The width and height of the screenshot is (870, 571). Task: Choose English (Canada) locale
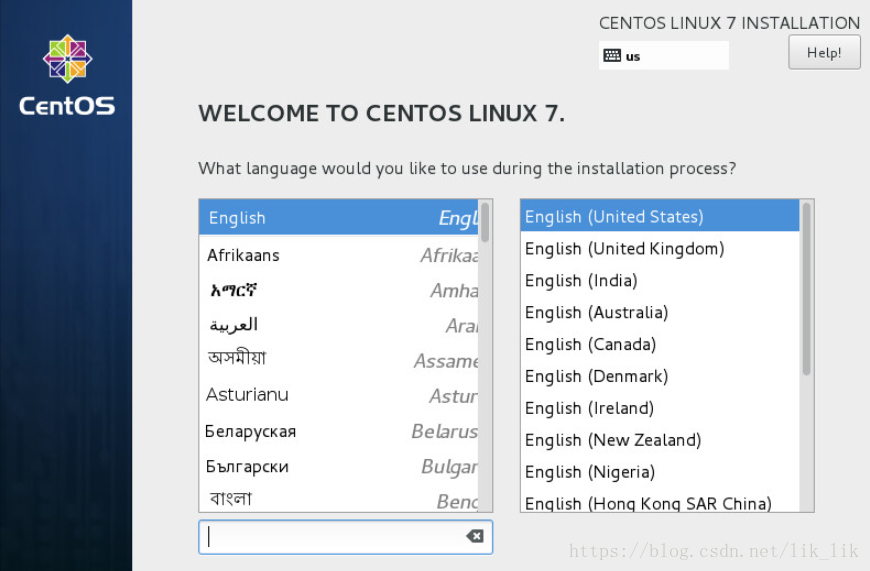(x=660, y=344)
